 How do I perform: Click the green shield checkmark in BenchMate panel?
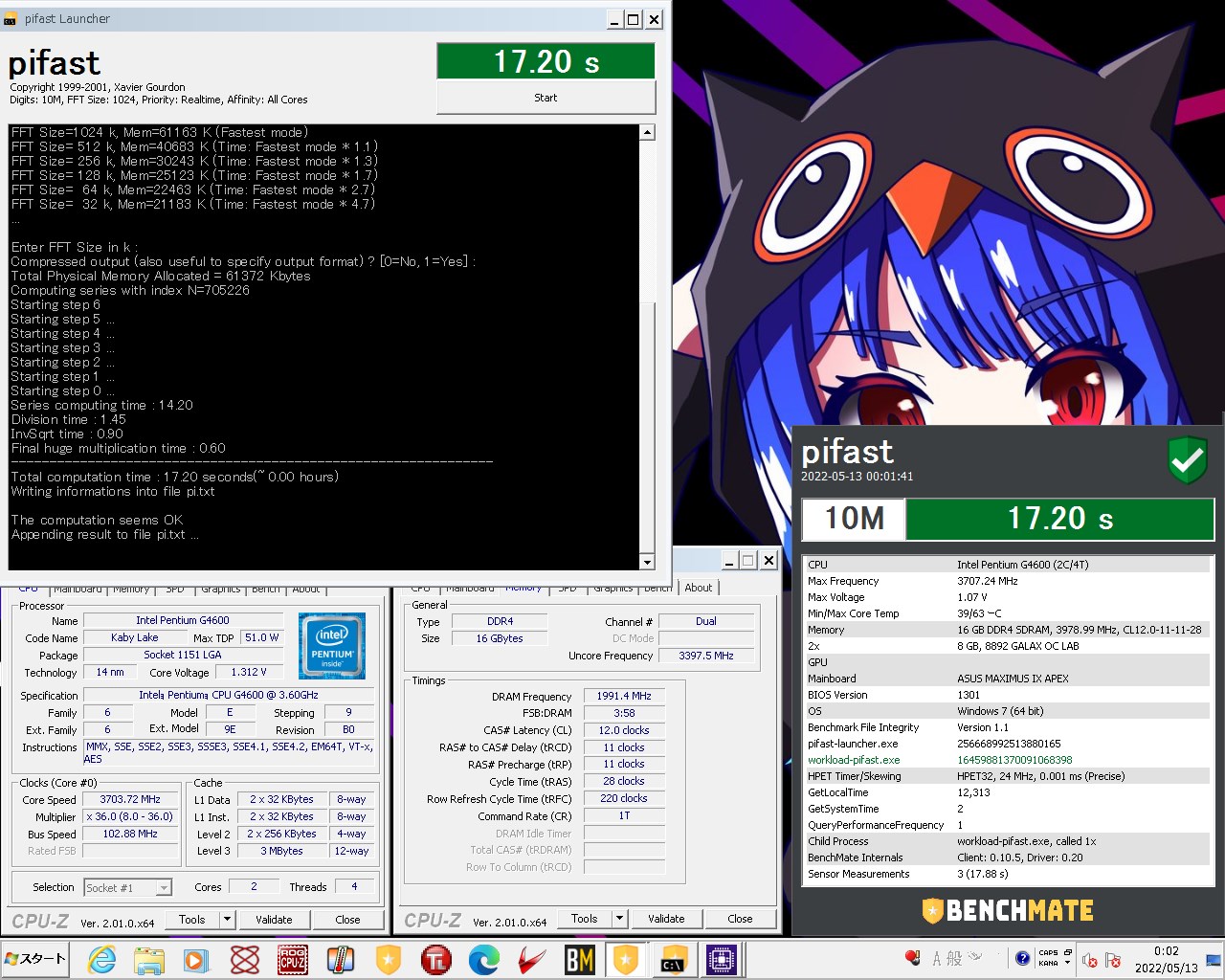(x=1188, y=461)
